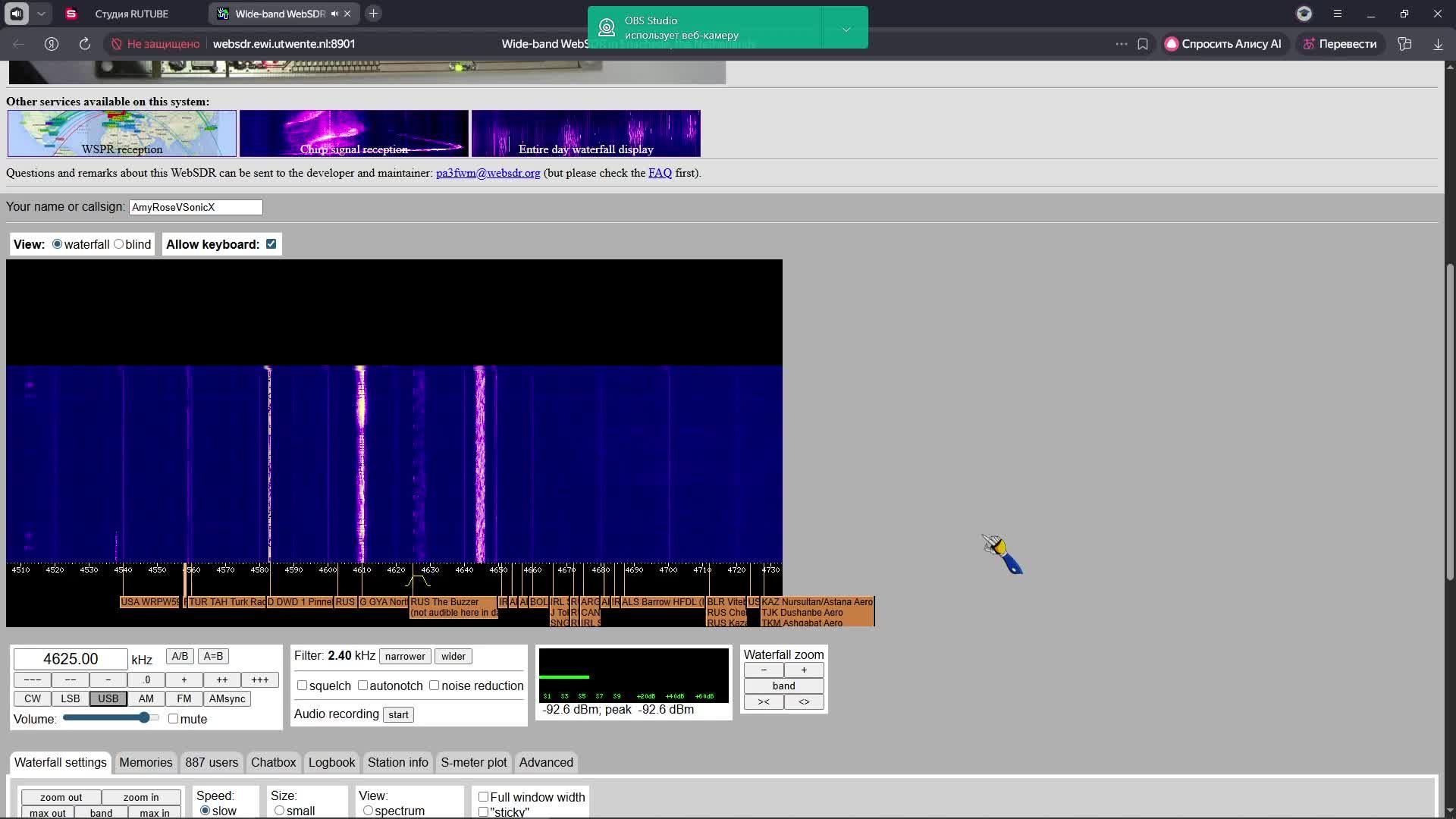Screen dimensions: 1456x819
Task: Mute the WebSDR tab audio icon
Action: (334, 14)
